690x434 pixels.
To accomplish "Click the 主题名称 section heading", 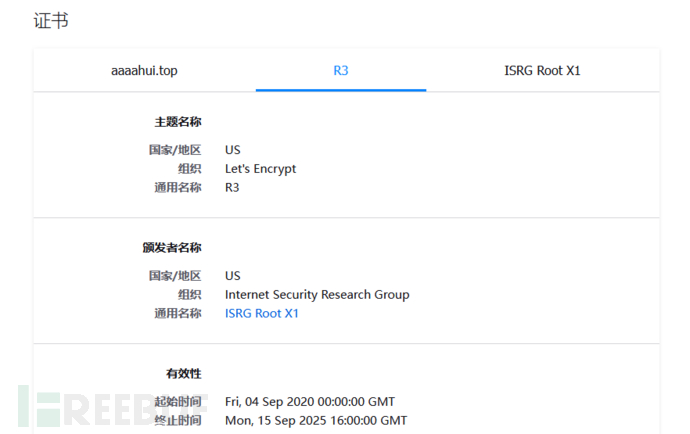I will pos(178,122).
